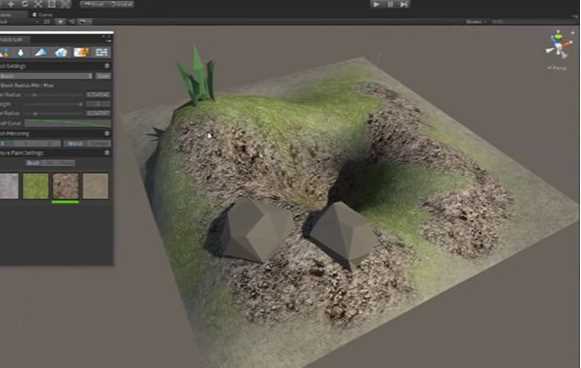Open the green Falloff Curve editor

tap(68, 123)
